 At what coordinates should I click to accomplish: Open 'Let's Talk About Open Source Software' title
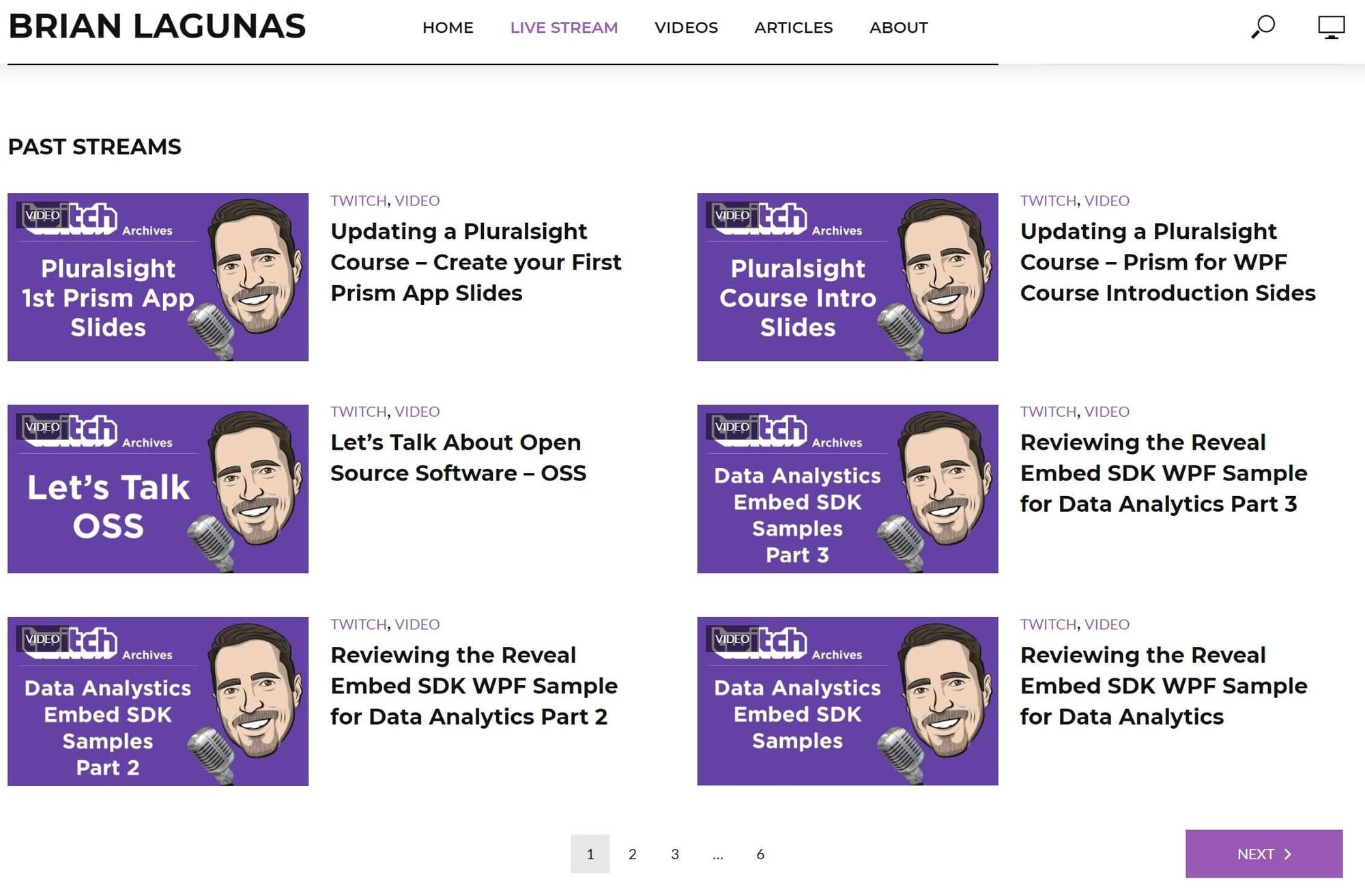pyautogui.click(x=458, y=458)
